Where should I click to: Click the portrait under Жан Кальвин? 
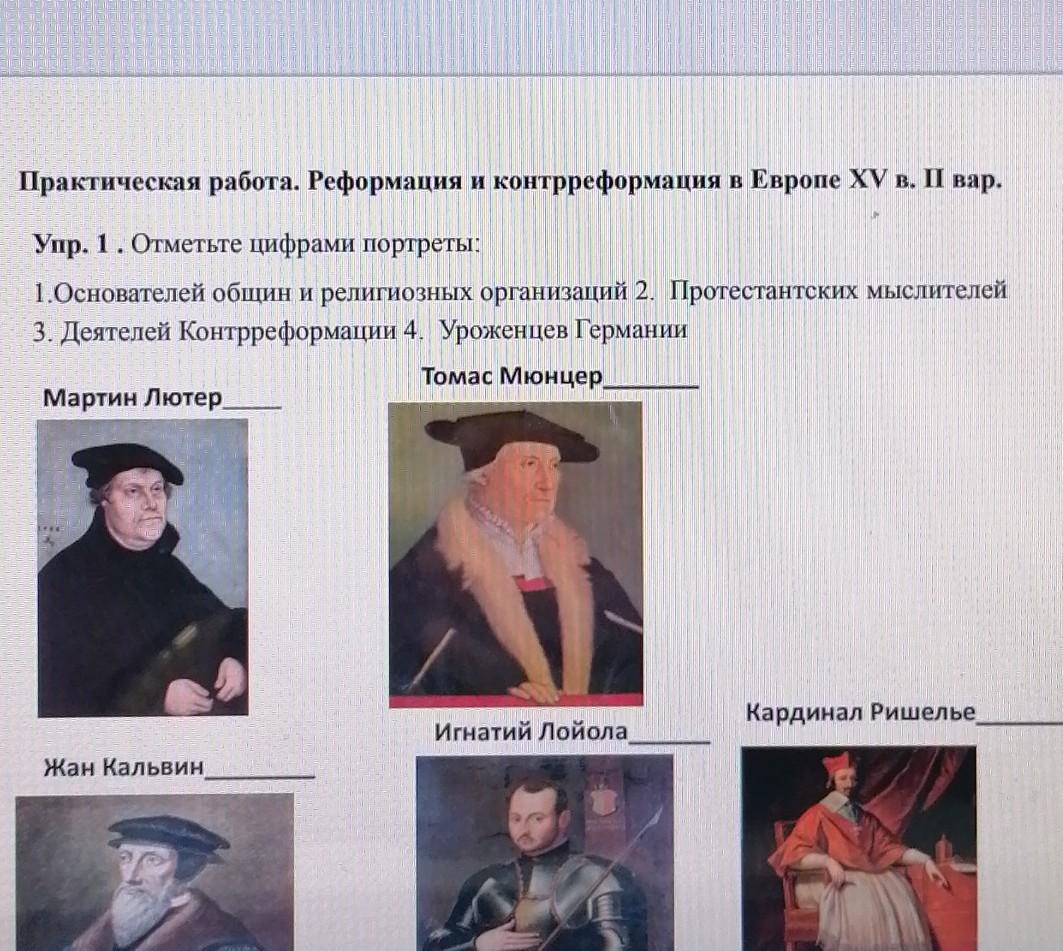click(x=155, y=872)
